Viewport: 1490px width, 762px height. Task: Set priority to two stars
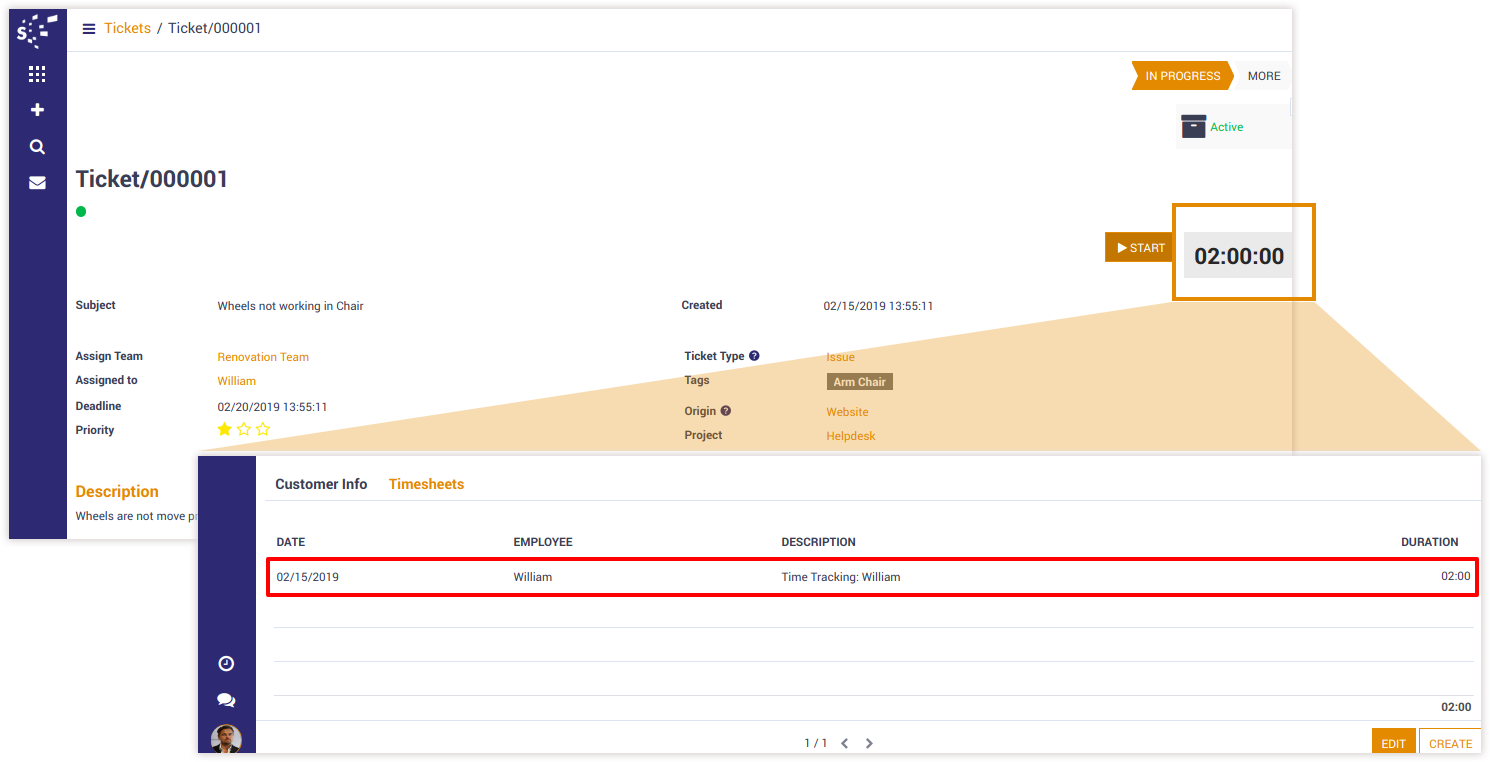[x=244, y=429]
